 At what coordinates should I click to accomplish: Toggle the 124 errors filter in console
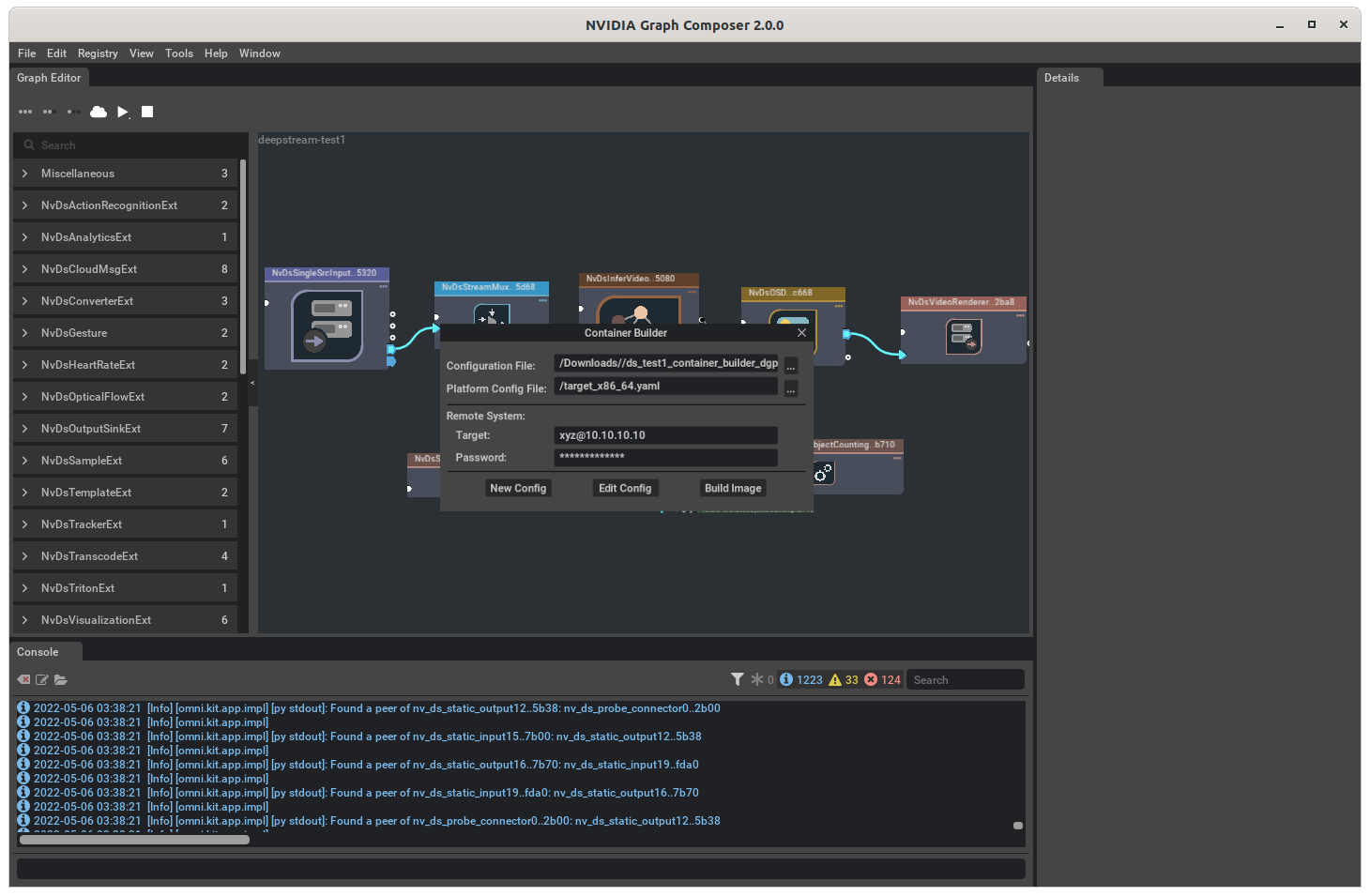878,679
